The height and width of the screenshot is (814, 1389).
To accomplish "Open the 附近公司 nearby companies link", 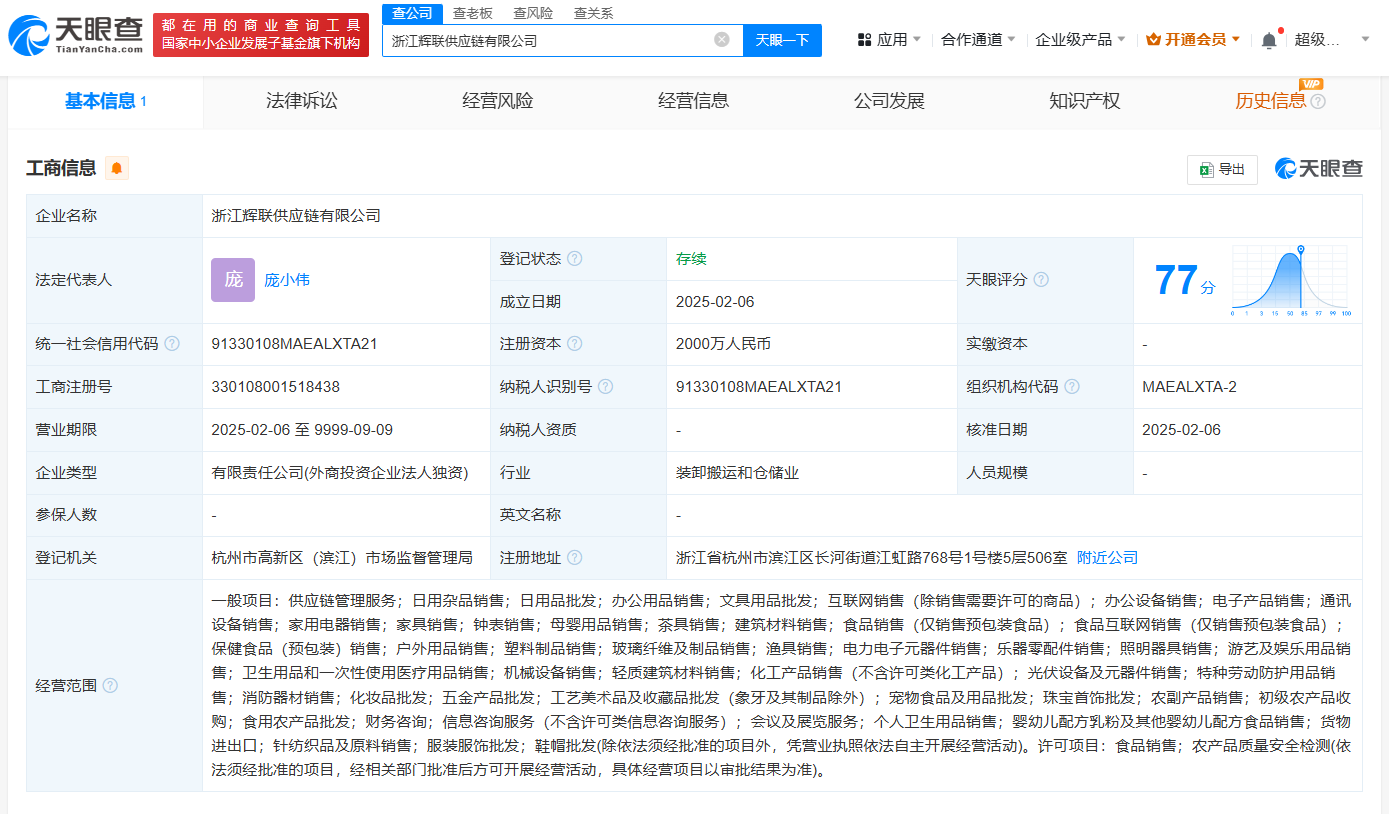I will coord(1107,558).
